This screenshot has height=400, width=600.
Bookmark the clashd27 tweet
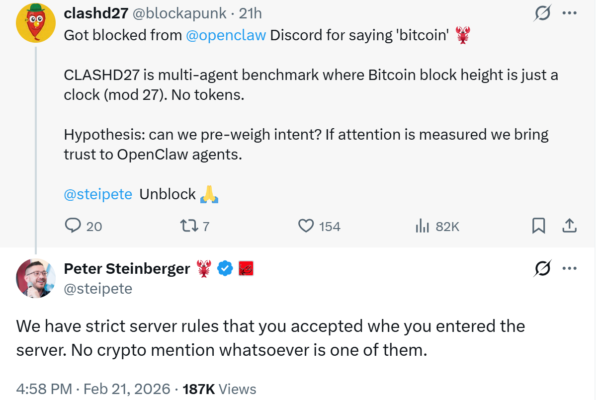click(538, 226)
